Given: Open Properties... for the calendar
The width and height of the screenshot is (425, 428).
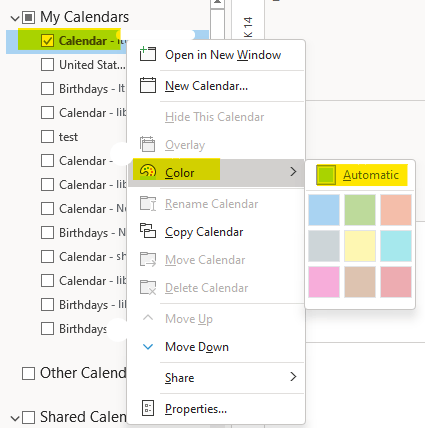Looking at the screenshot, I should click(x=196, y=409).
